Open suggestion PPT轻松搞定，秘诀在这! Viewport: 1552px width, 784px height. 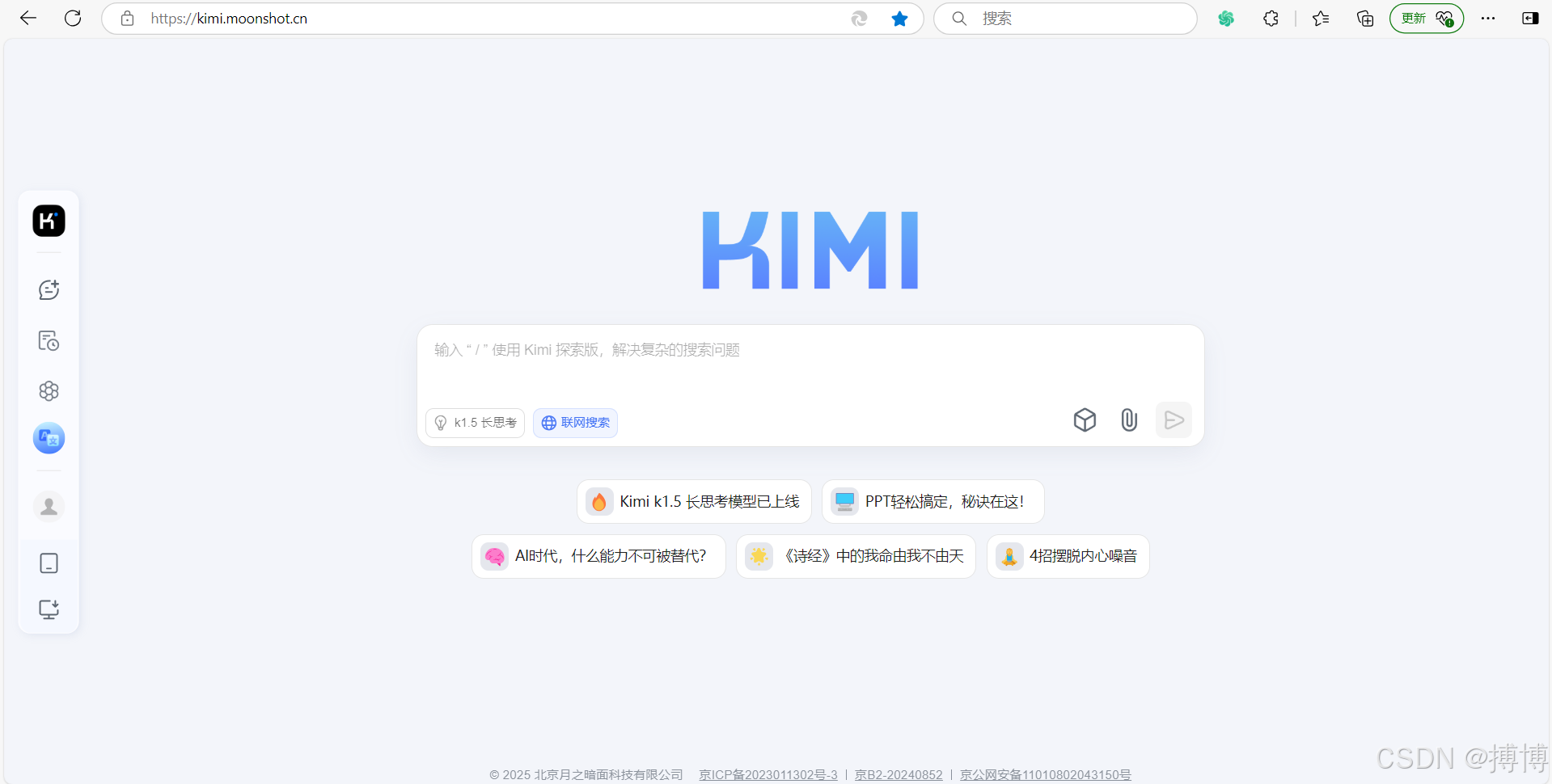point(932,501)
